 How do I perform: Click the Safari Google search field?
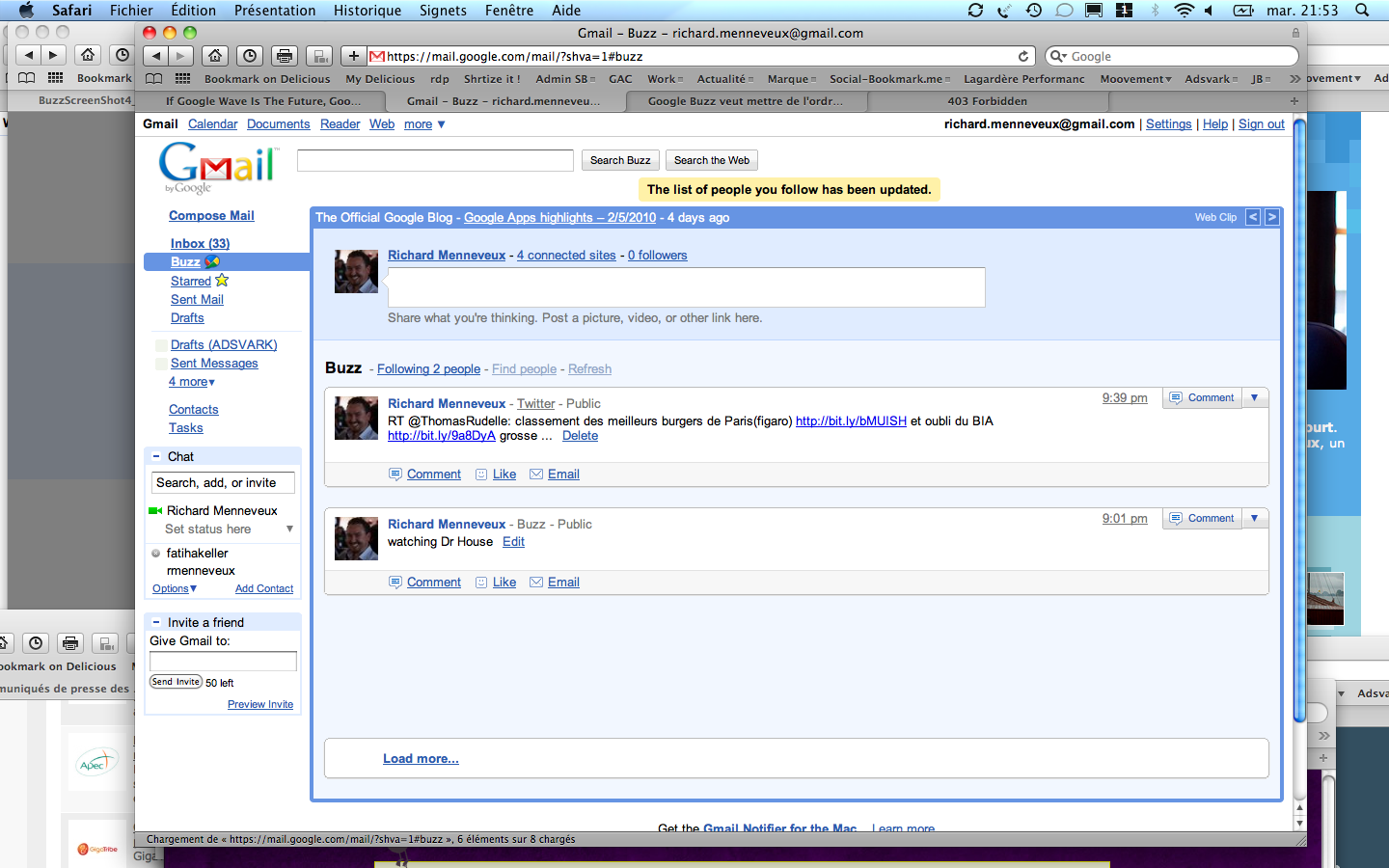click(x=1172, y=56)
